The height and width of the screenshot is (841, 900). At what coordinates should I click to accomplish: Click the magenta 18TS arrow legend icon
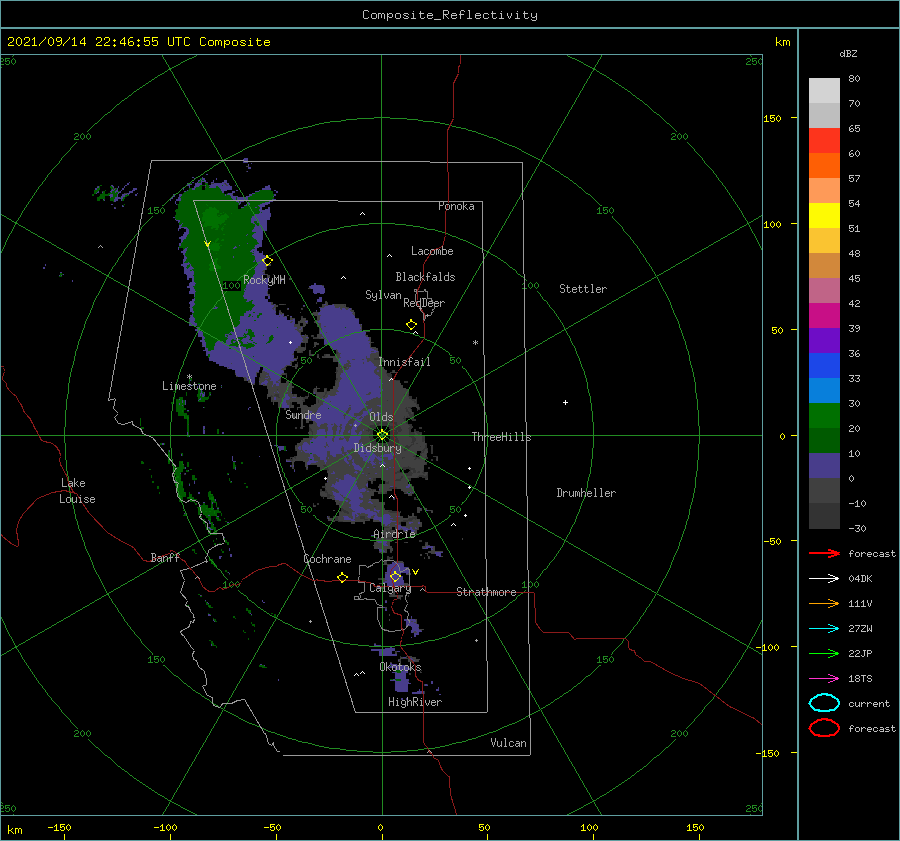click(x=824, y=679)
